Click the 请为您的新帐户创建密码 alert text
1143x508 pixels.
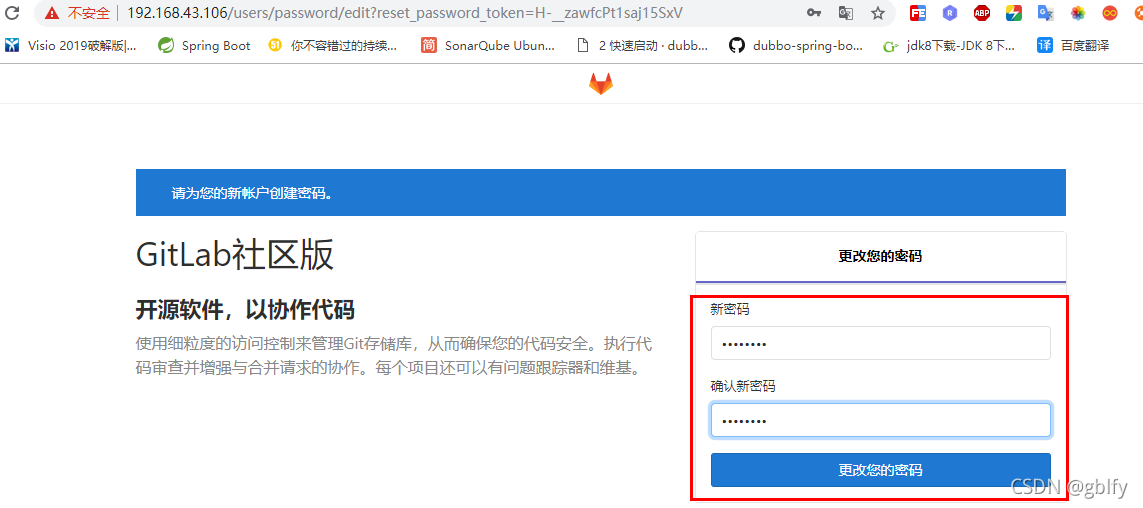click(252, 193)
